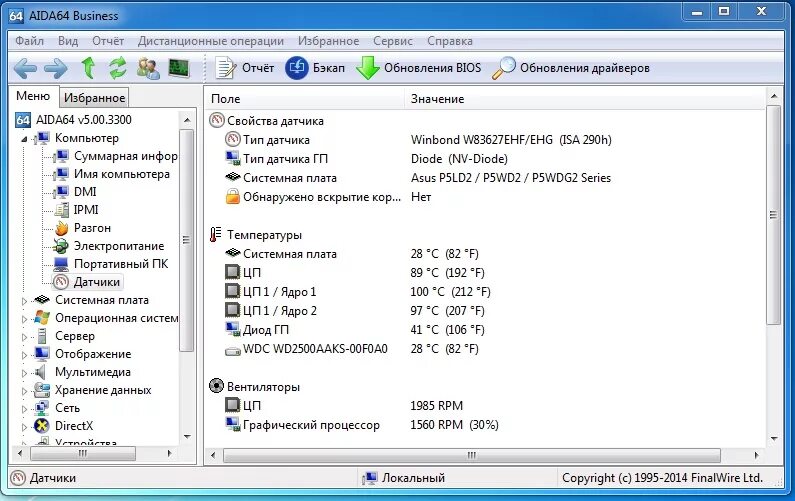Collapse the Компьютер tree node
Image resolution: width=795 pixels, height=501 pixels.
tap(24, 138)
